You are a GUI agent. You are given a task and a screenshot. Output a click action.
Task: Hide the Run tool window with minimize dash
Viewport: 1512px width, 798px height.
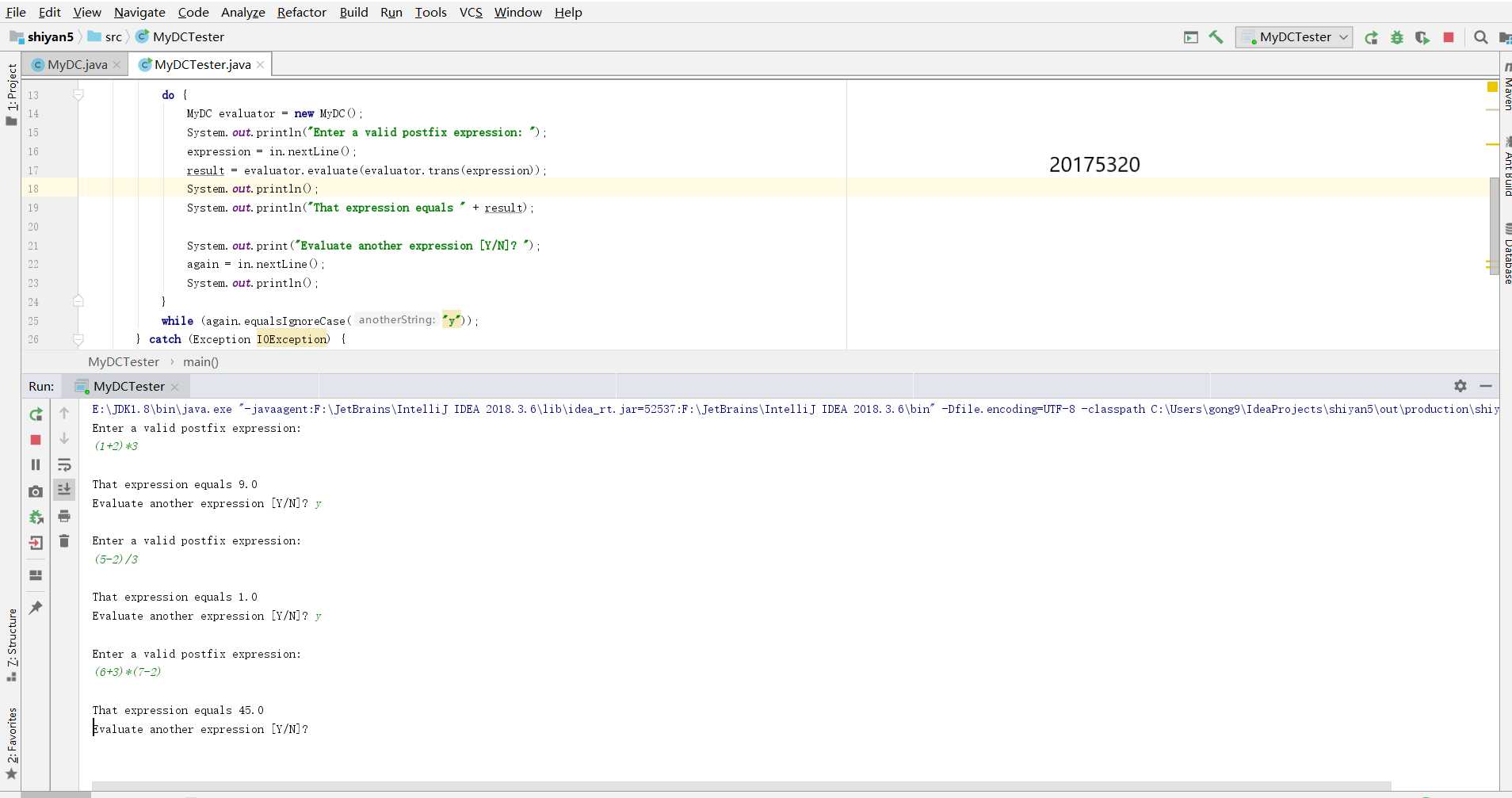point(1486,386)
